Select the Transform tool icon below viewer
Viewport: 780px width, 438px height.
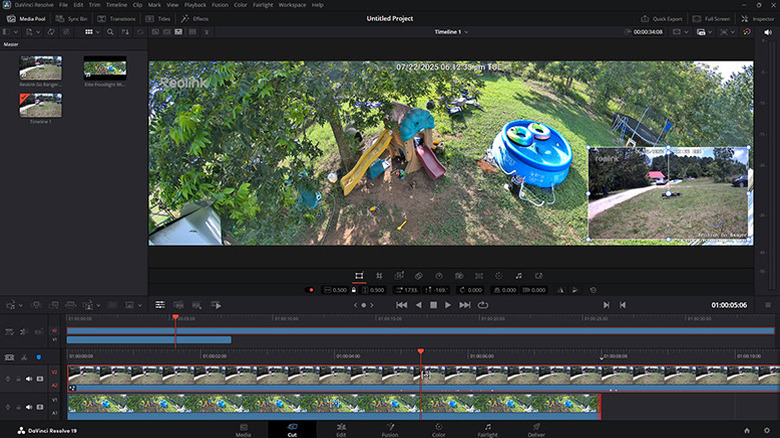[359, 275]
